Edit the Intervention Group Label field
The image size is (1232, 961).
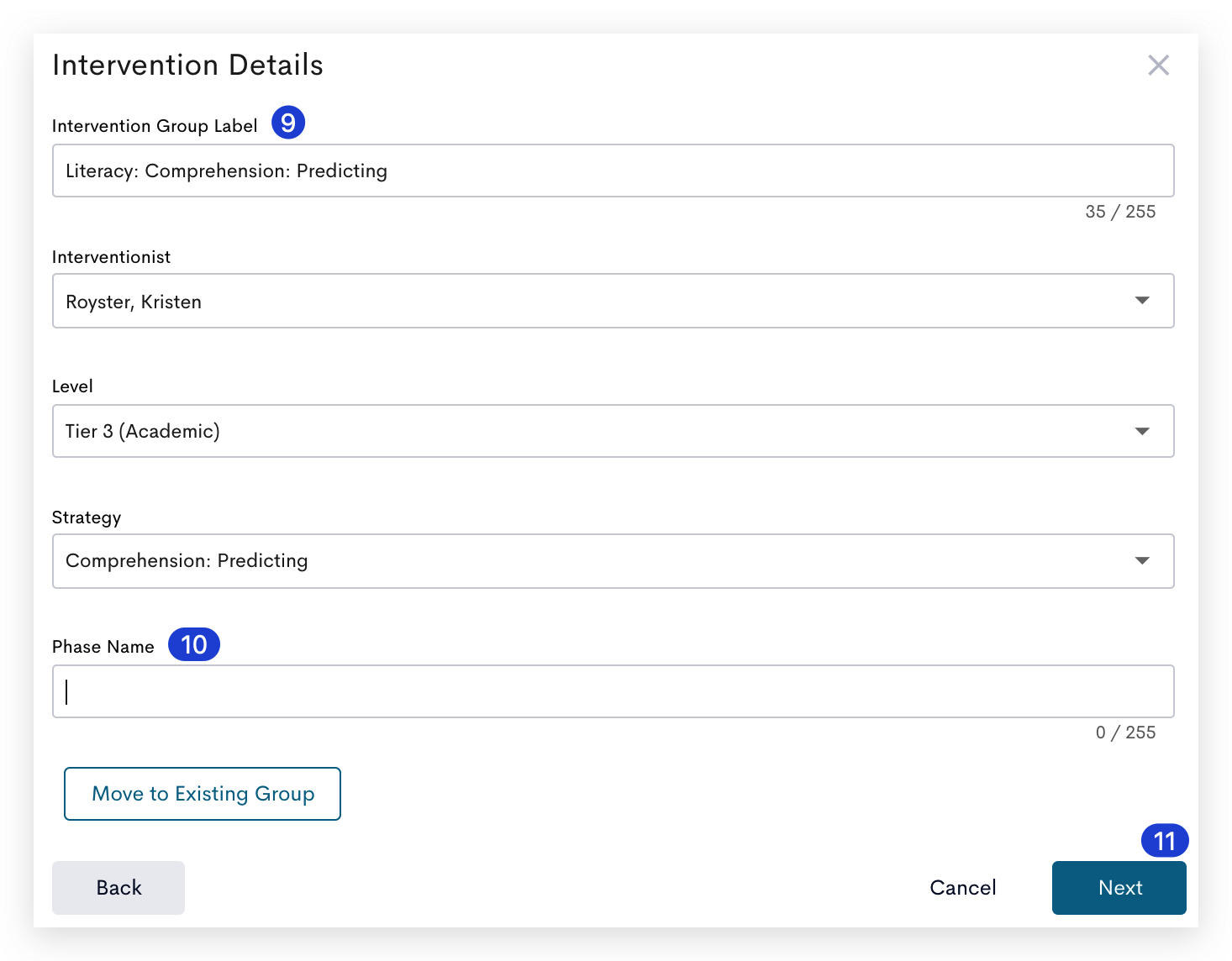click(613, 171)
